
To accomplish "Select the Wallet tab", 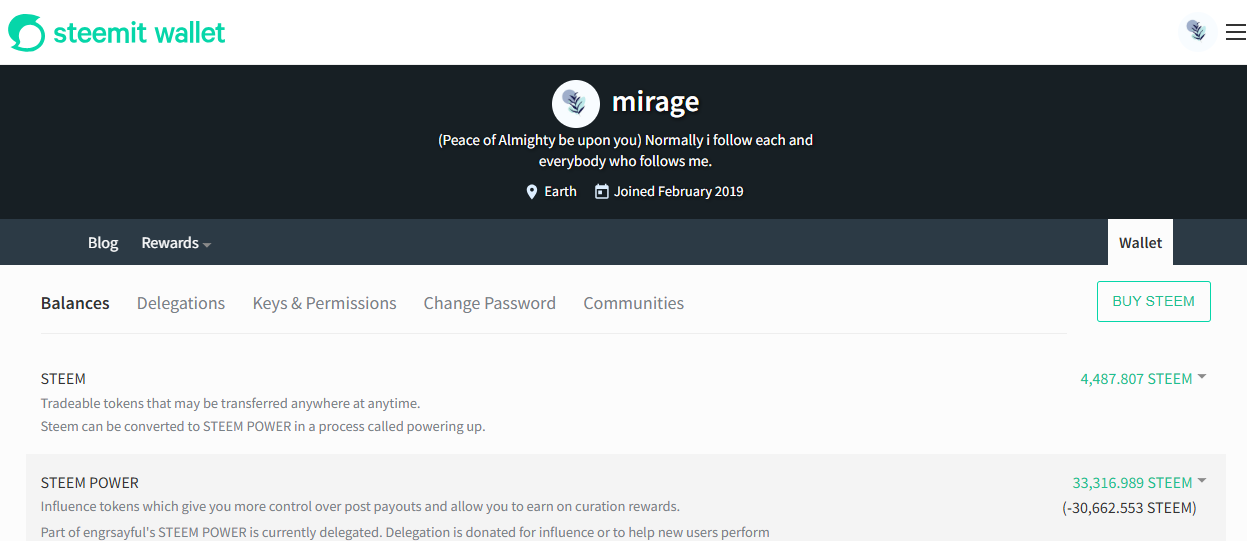I will [x=1140, y=242].
